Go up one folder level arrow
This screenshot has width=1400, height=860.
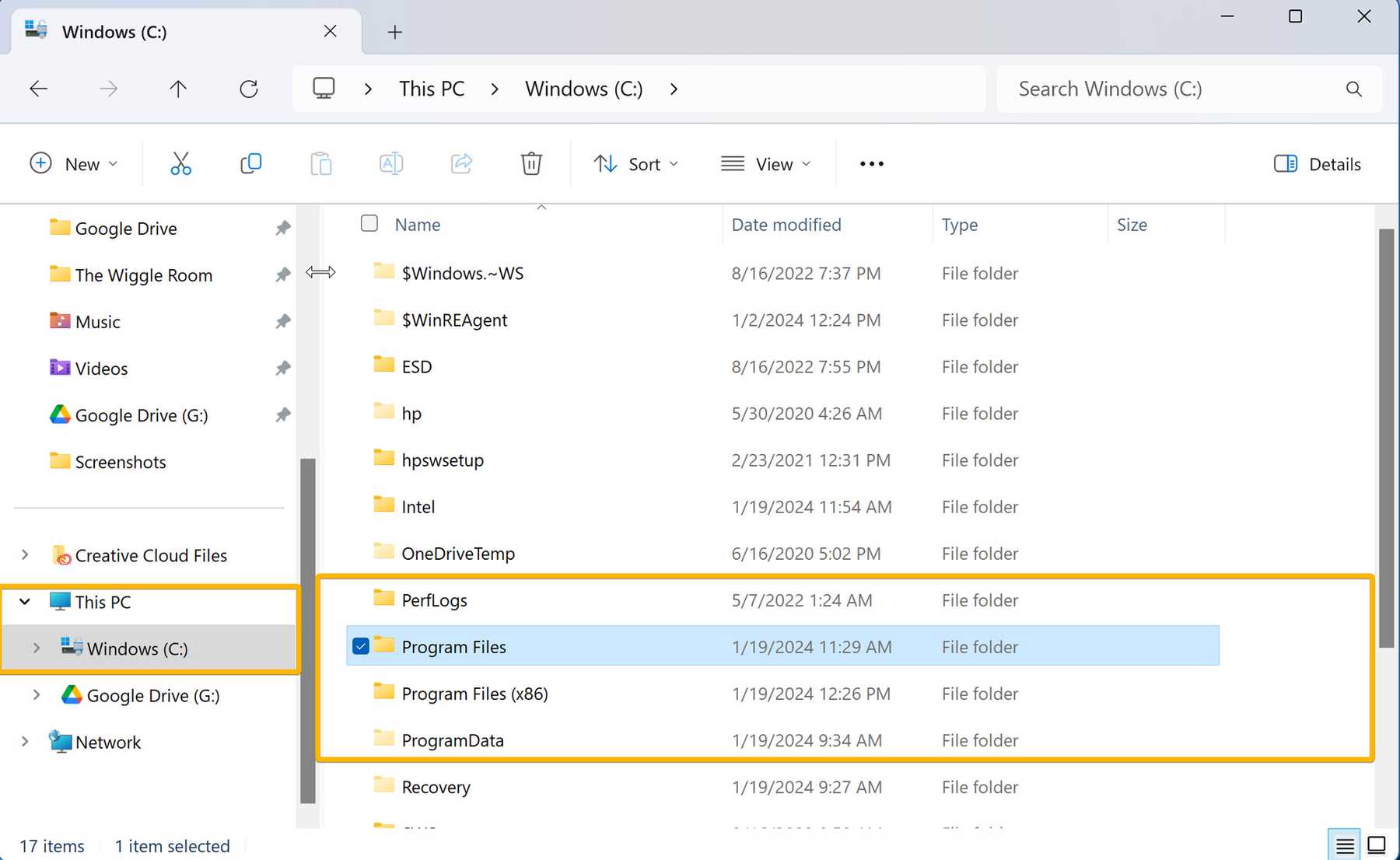point(178,89)
